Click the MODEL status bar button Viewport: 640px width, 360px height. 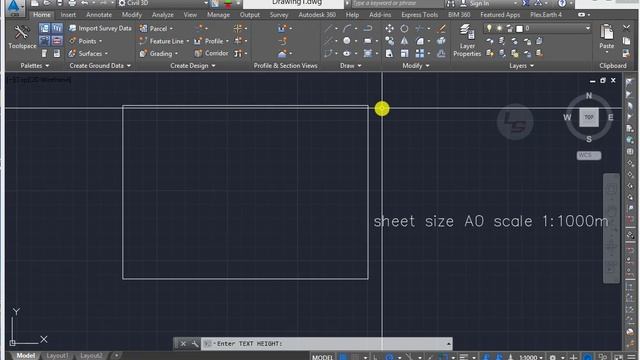pyautogui.click(x=322, y=357)
